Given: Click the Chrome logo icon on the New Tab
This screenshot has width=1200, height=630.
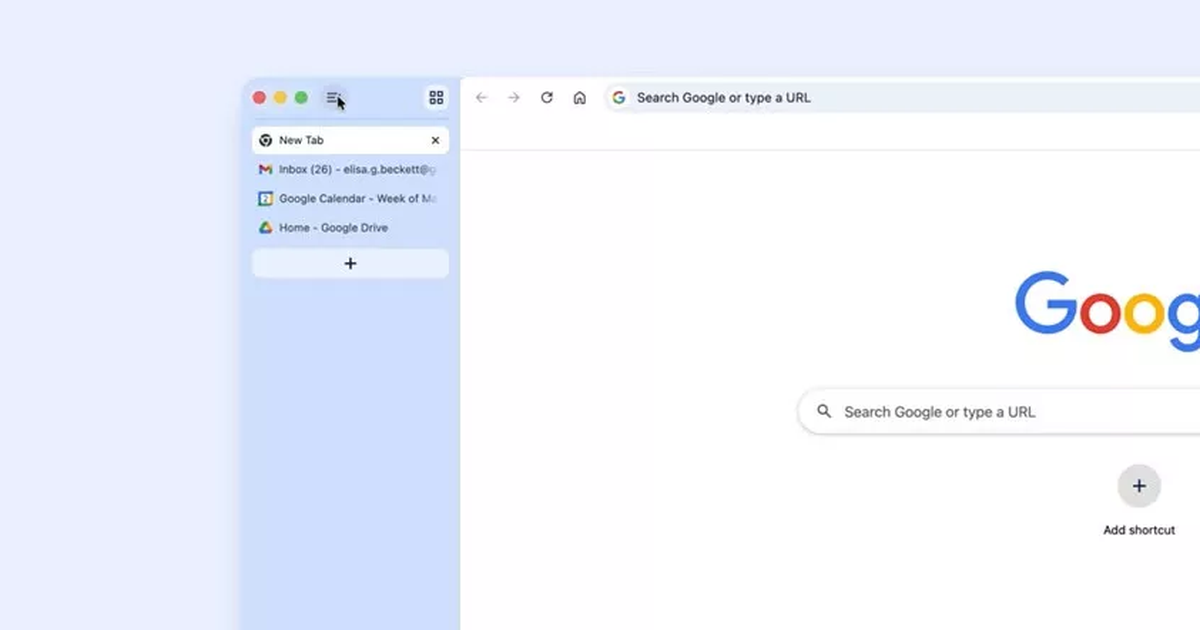Looking at the screenshot, I should pyautogui.click(x=265, y=140).
